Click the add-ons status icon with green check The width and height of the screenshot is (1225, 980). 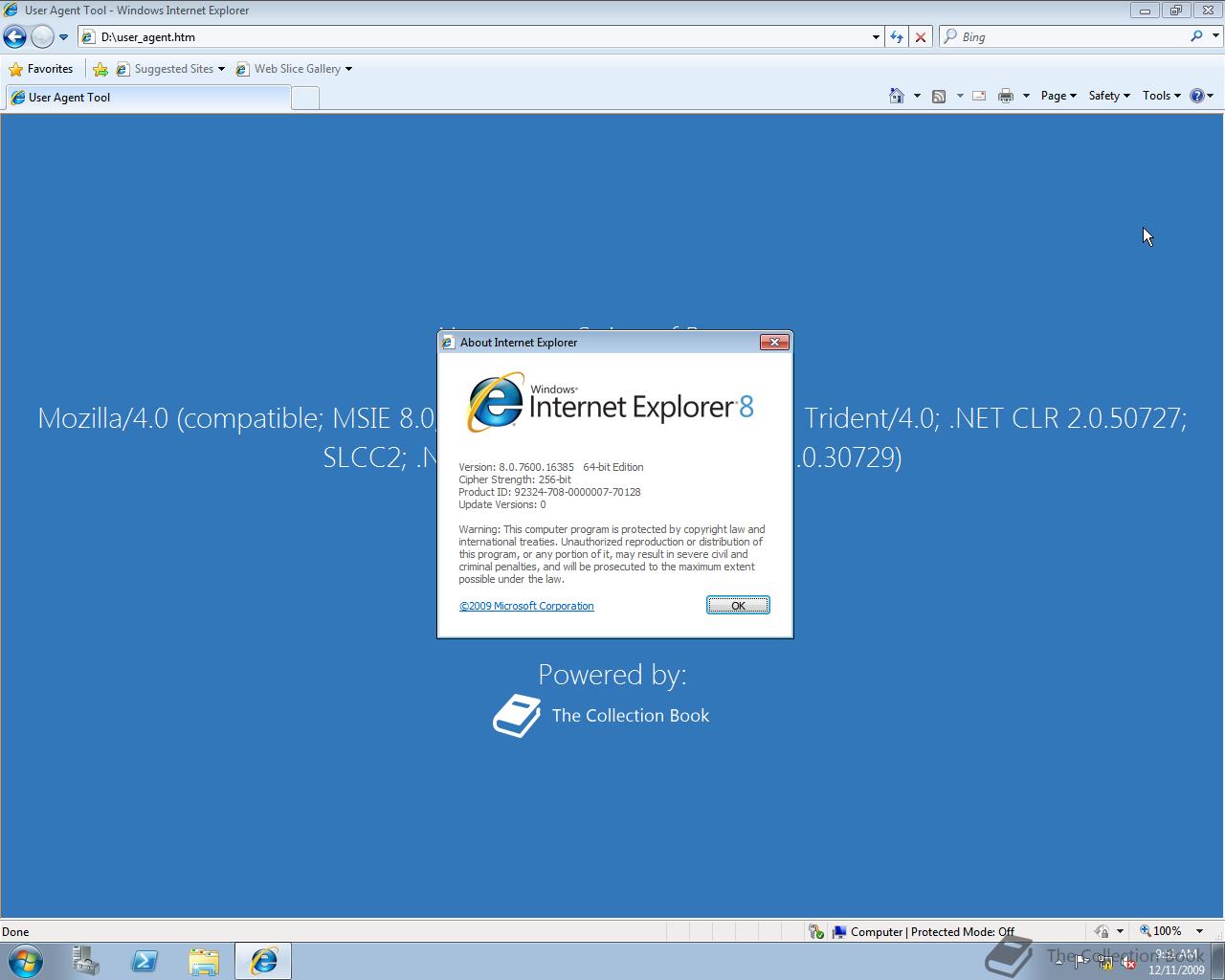click(815, 931)
